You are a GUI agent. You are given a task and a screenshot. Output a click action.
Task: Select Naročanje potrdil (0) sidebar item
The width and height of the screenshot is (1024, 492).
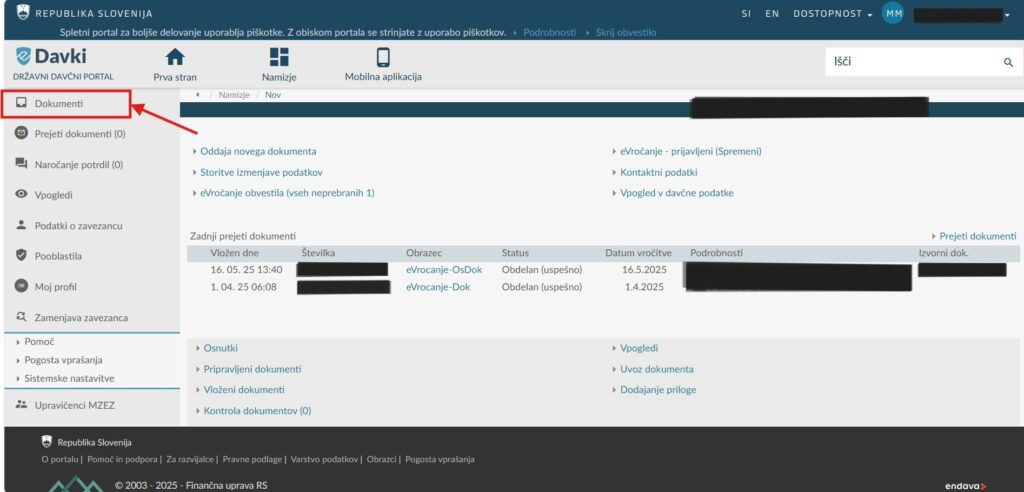(x=78, y=164)
